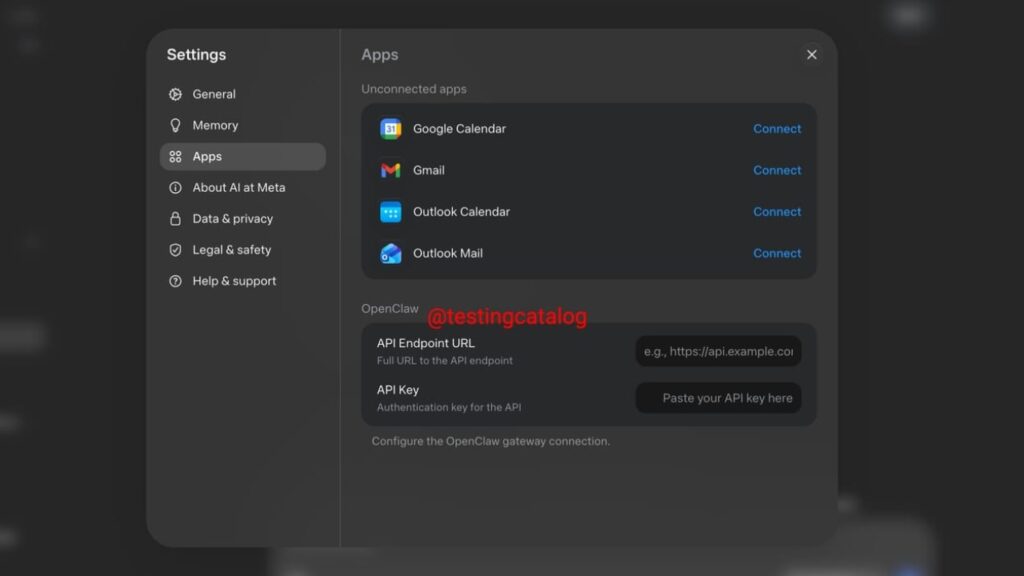Connect Outlook Calendar

(777, 211)
